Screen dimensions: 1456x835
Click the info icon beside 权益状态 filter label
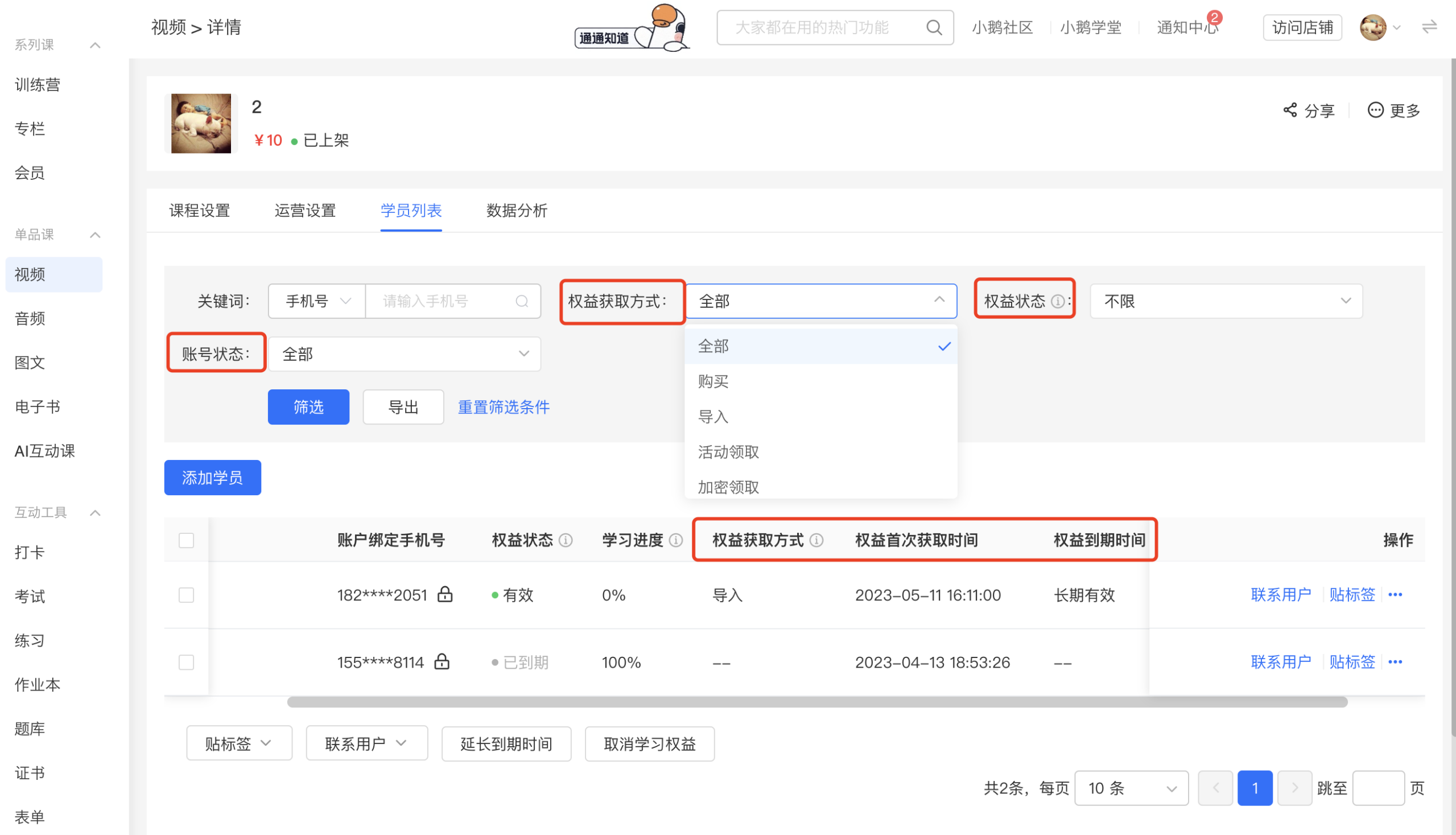coord(1058,301)
